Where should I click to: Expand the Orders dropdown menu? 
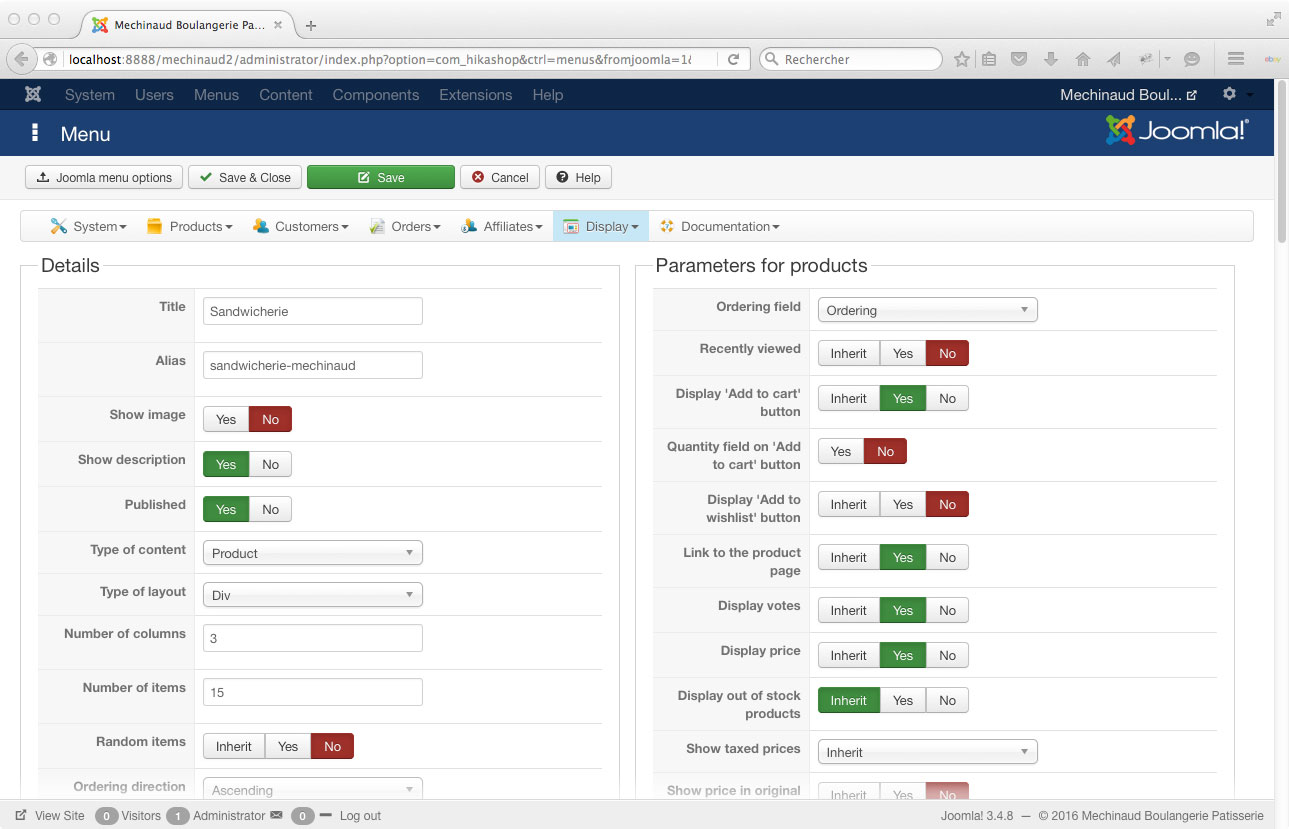tap(404, 226)
